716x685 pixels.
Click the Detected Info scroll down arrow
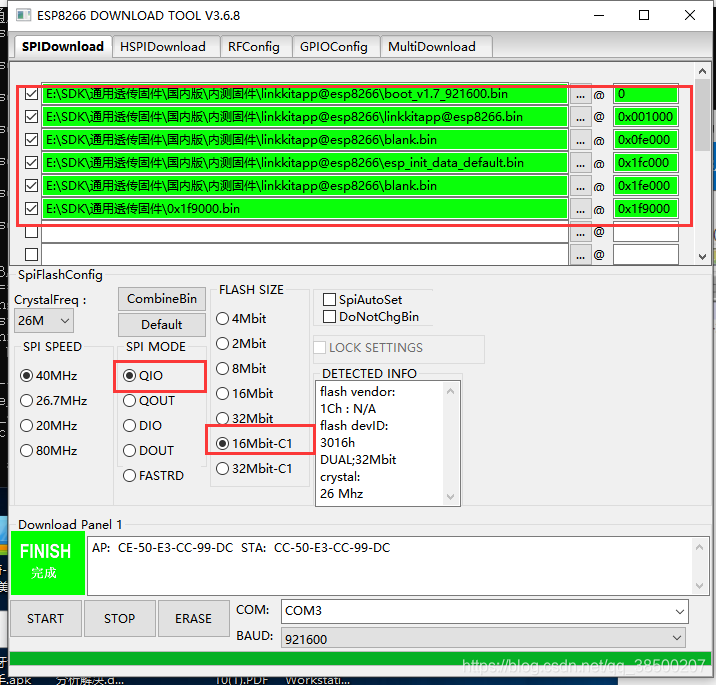pyautogui.click(x=451, y=497)
